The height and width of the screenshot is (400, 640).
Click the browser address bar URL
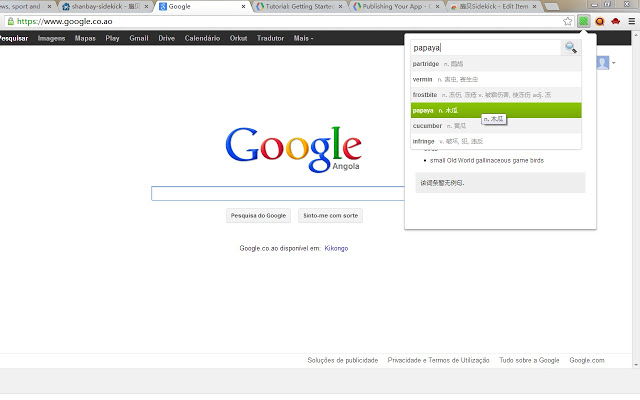(64, 21)
